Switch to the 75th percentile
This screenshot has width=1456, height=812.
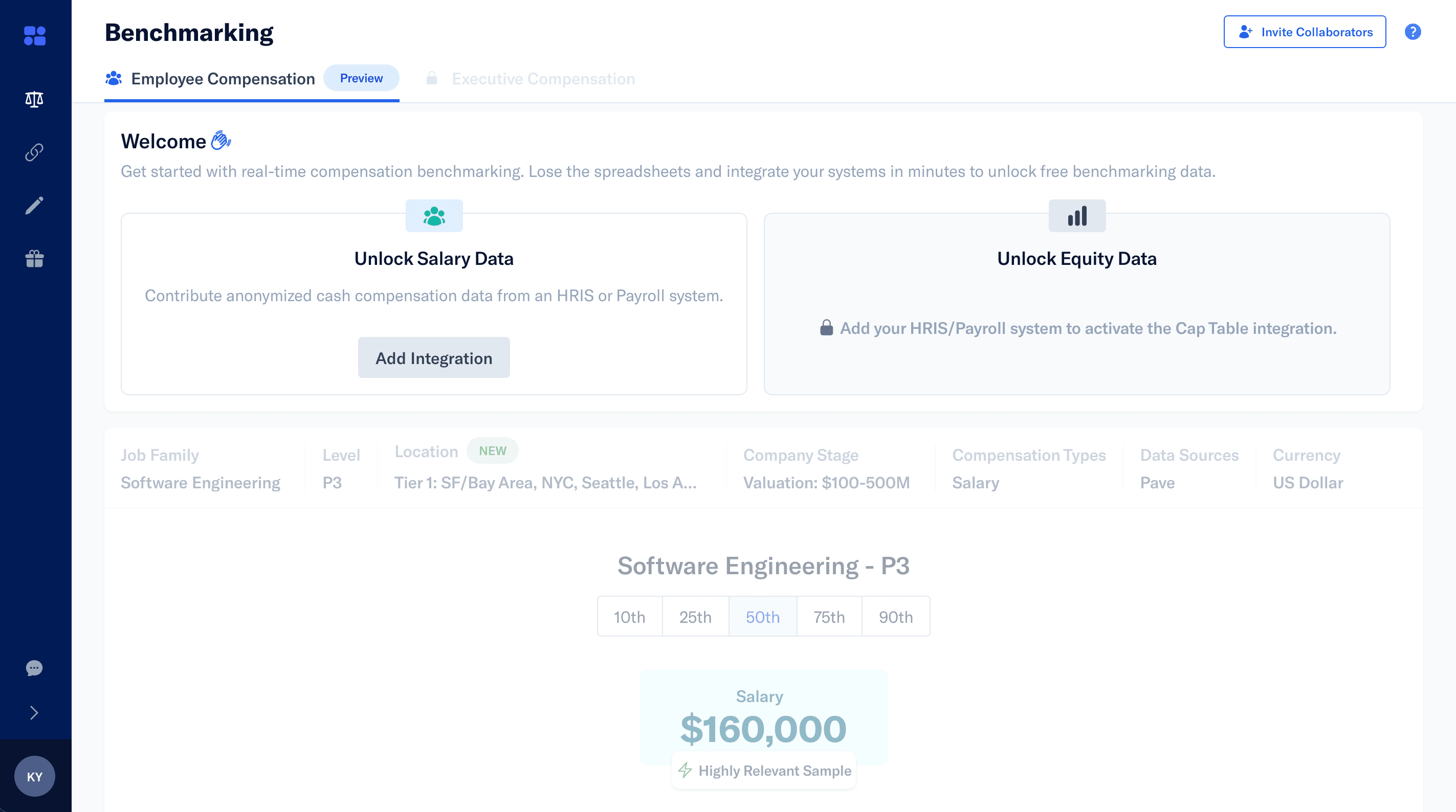(x=829, y=616)
